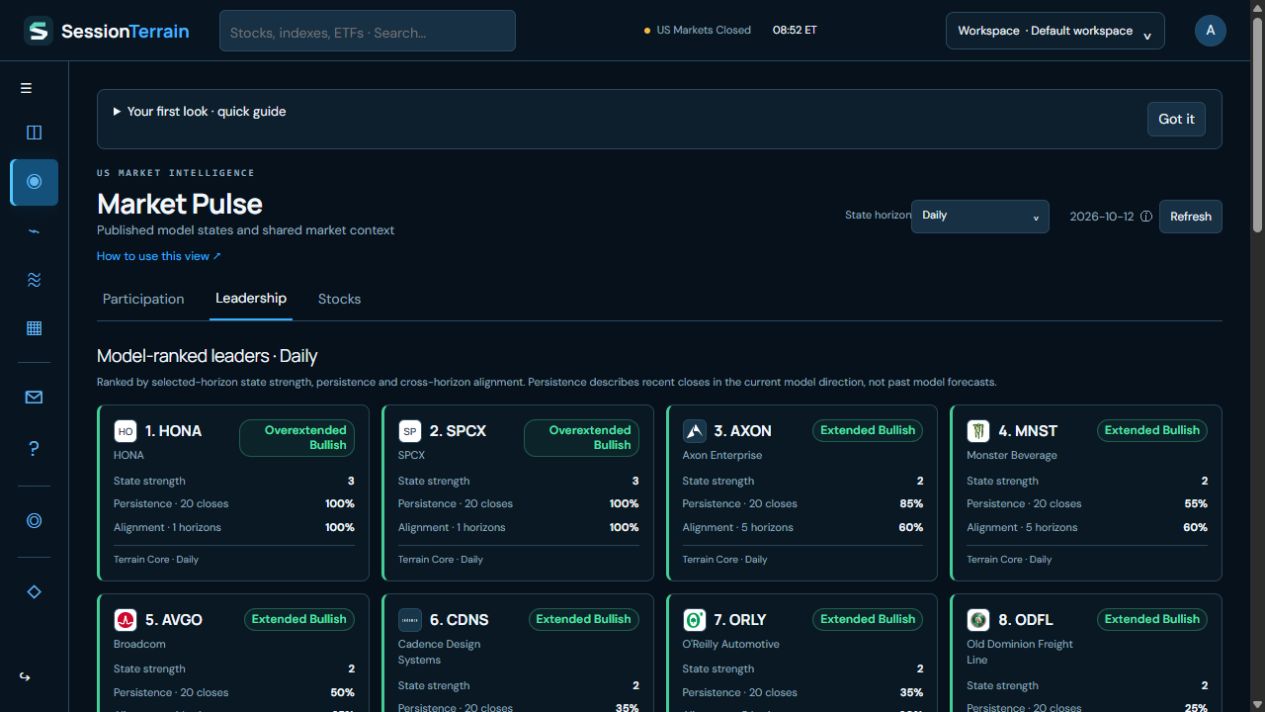This screenshot has height=712, width=1265.
Task: Select the Leadership tab
Action: 251,298
